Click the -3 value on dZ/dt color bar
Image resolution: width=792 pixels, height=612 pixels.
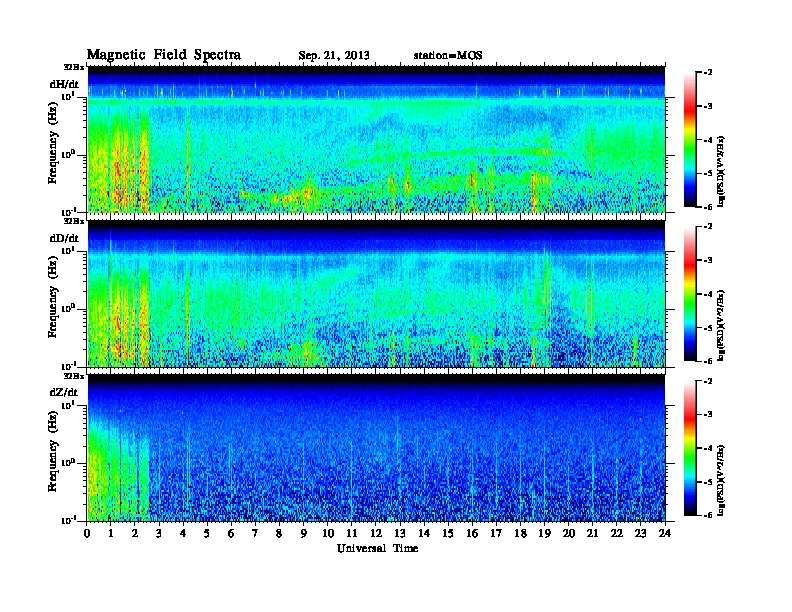(708, 415)
